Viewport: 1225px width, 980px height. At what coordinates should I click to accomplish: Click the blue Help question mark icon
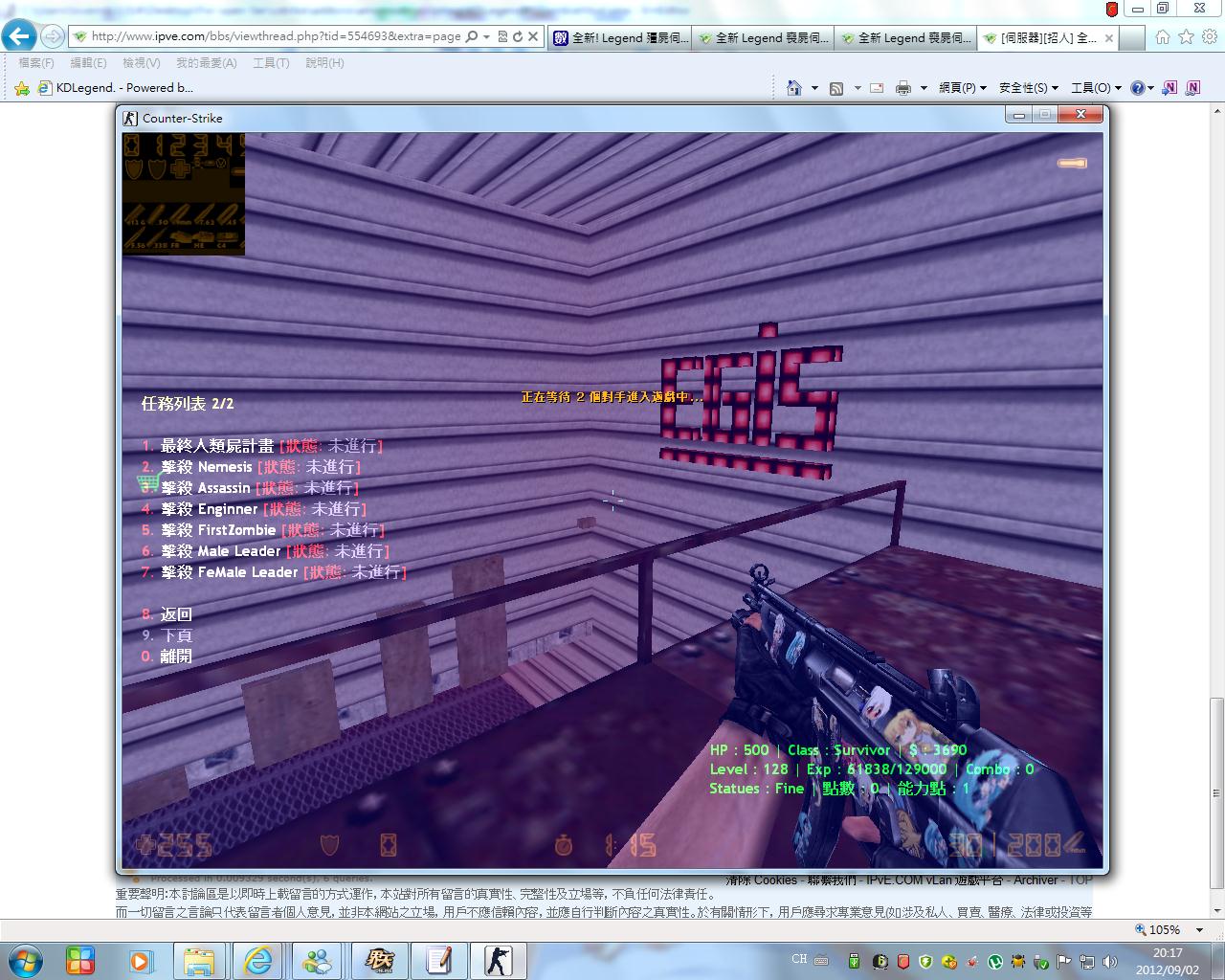pos(1137,88)
